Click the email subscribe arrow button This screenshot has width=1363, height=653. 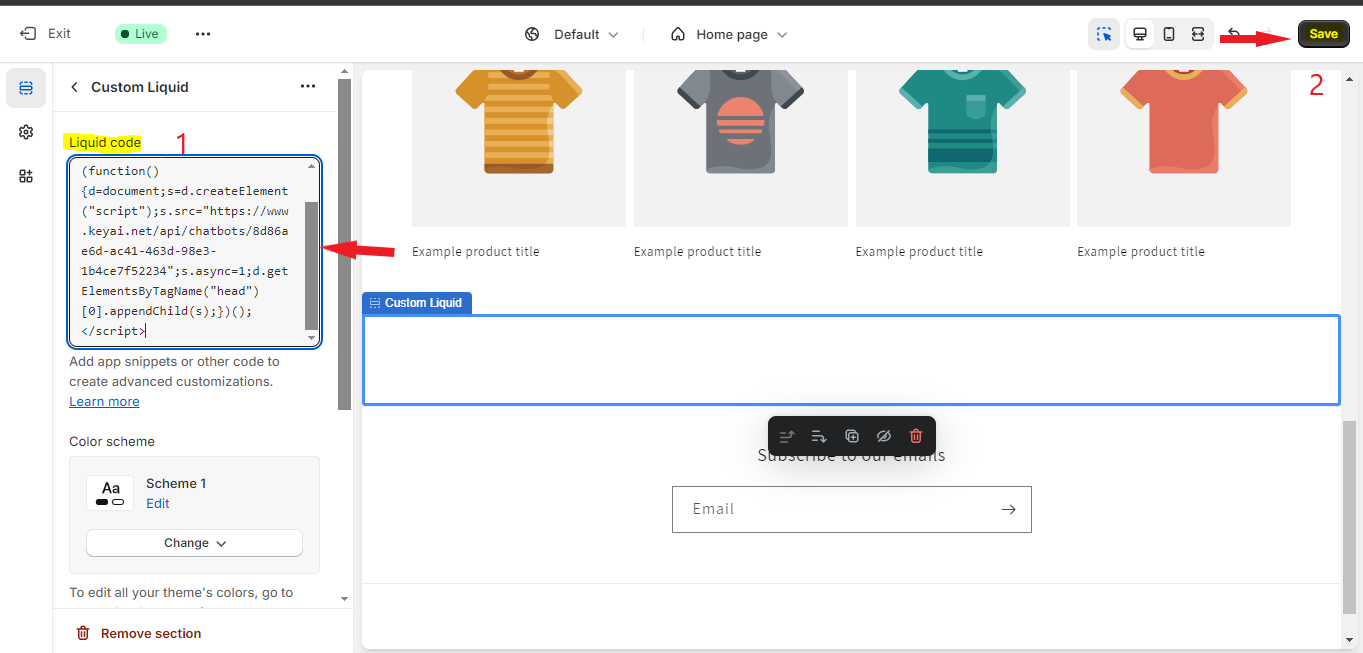1008,509
